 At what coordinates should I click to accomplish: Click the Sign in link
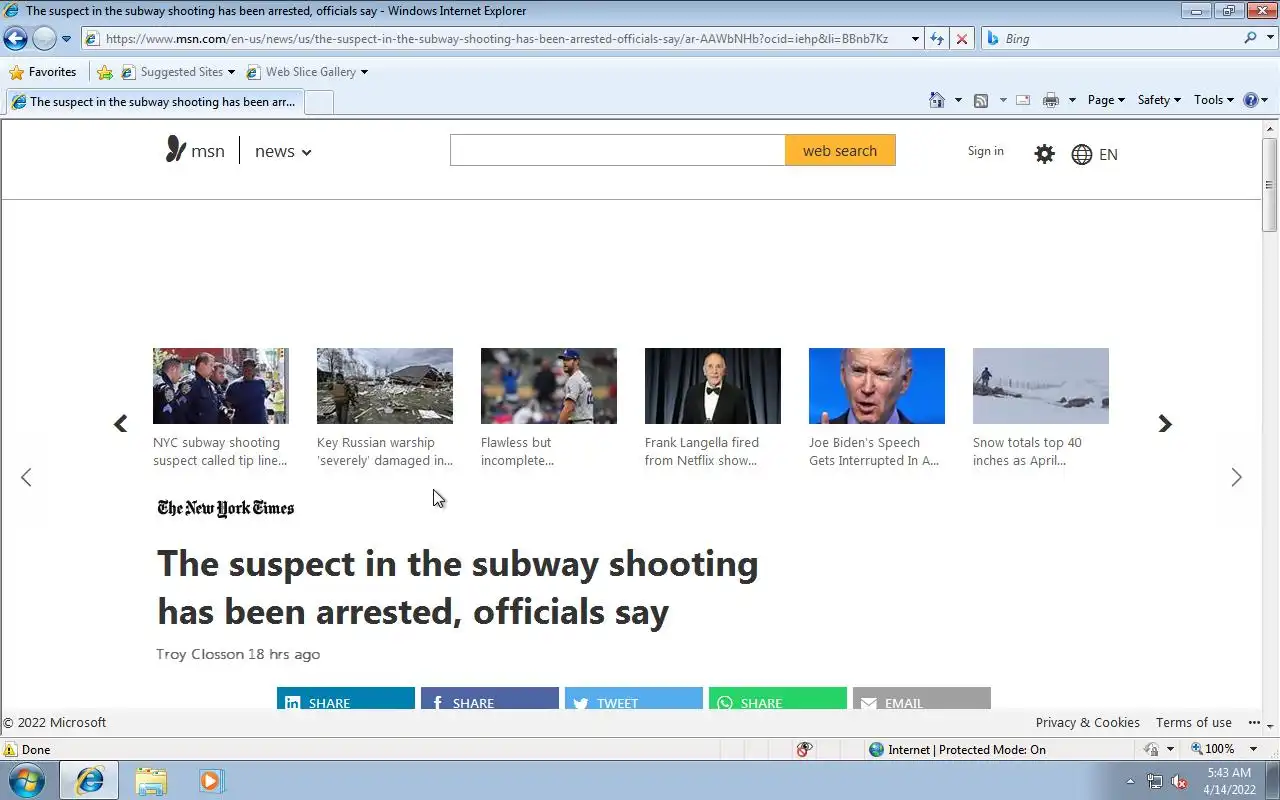point(985,151)
